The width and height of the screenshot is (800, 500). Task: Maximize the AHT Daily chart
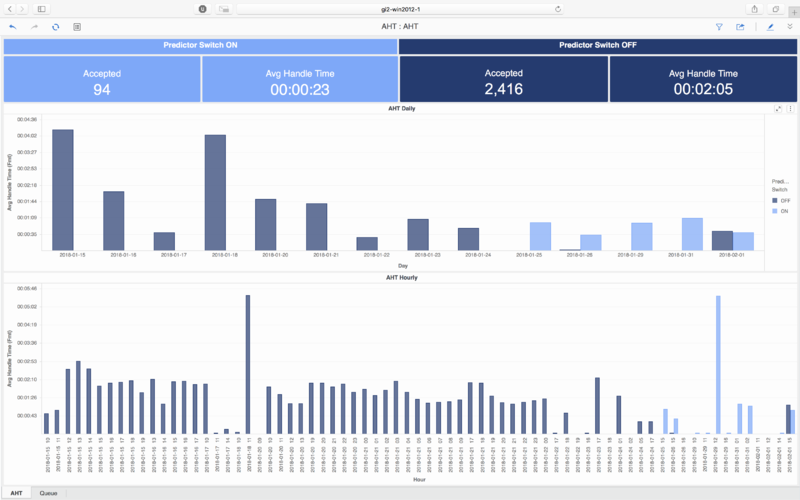[779, 108]
